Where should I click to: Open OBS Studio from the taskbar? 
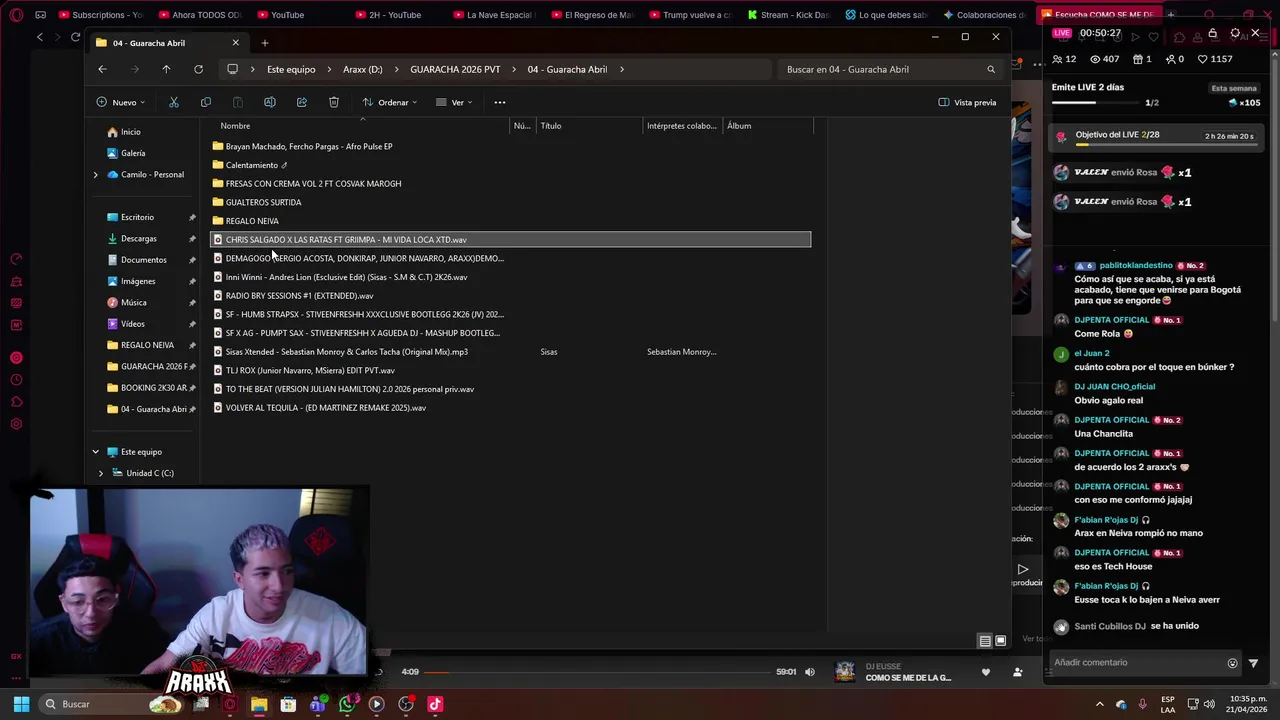pyautogui.click(x=406, y=704)
